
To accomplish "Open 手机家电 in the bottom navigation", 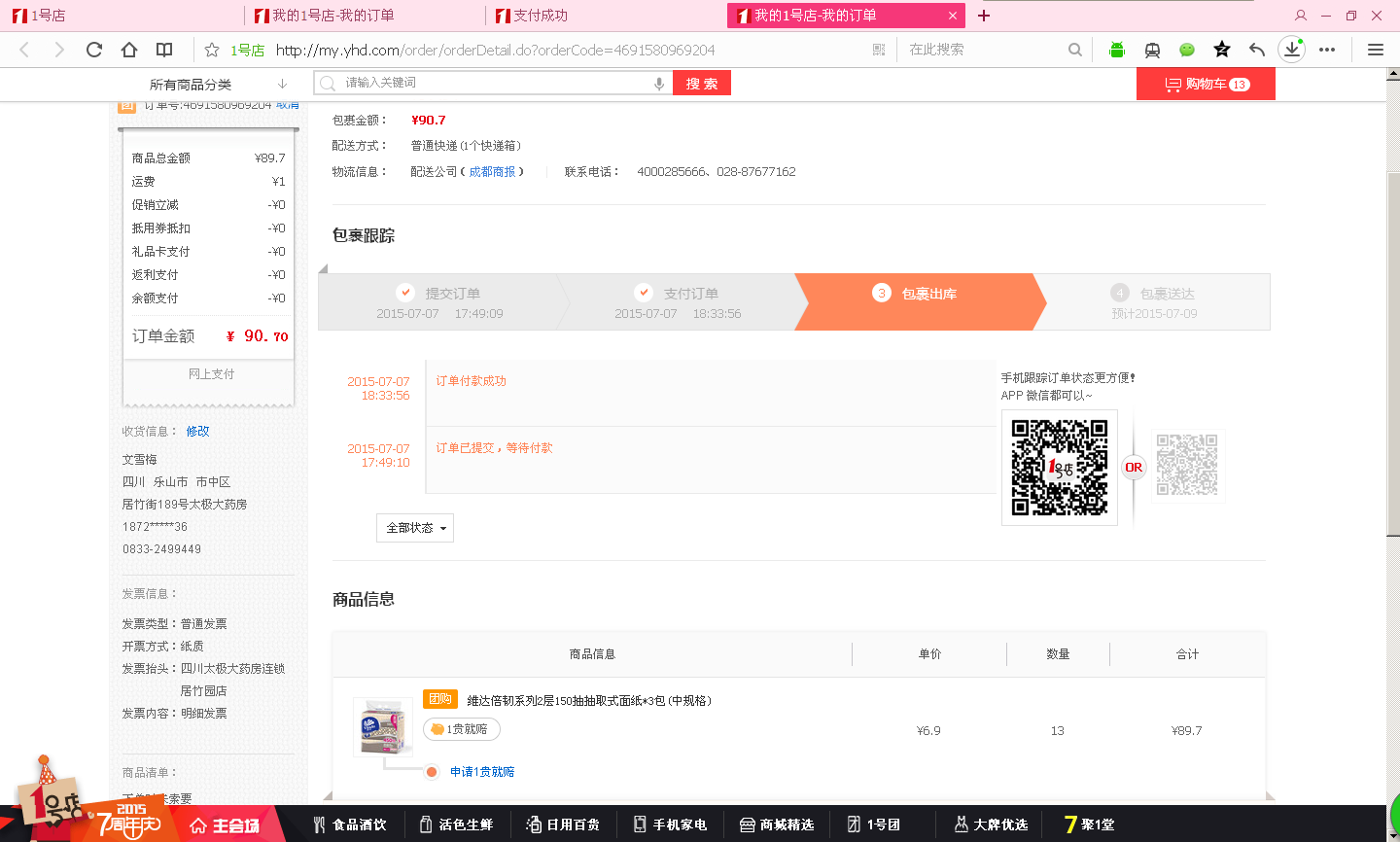I will [x=670, y=824].
